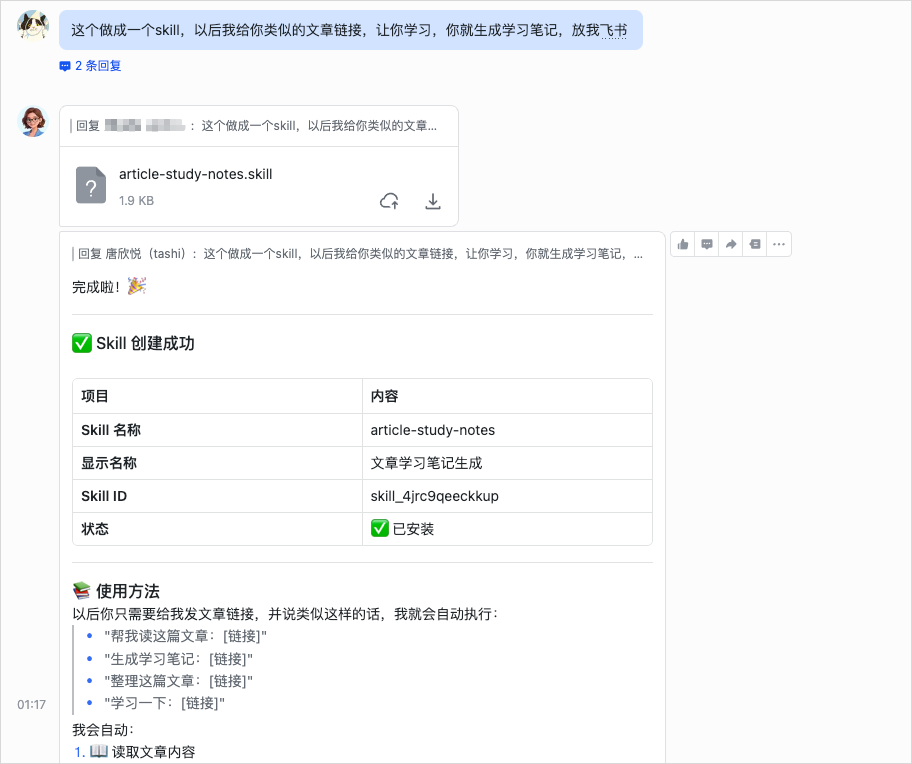
Task: Select the Skill ID table cell
Action: coord(109,496)
